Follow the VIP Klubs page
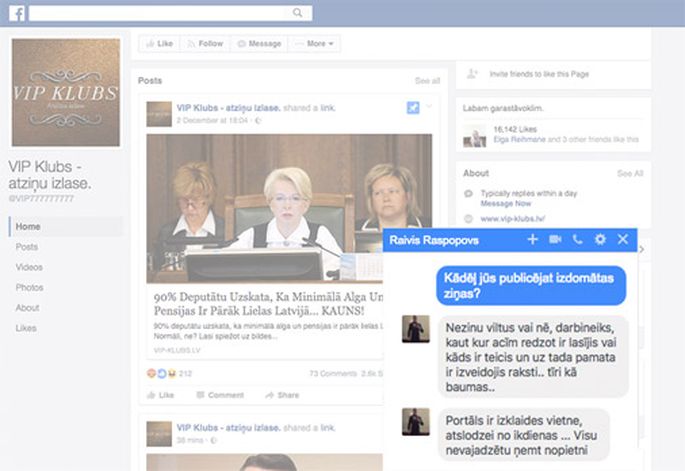This screenshot has width=685, height=471. tap(205, 44)
